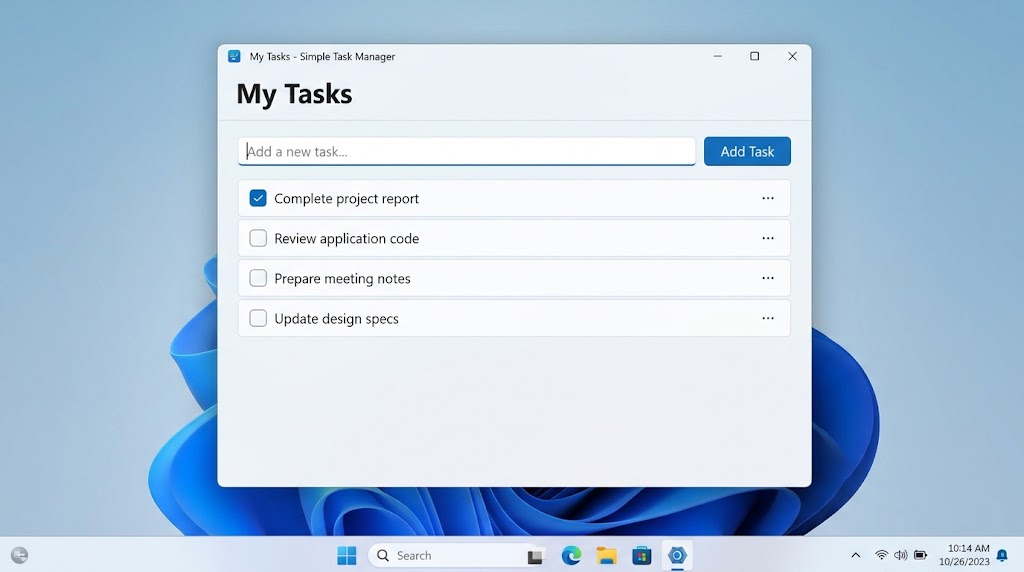1024x572 pixels.
Task: Open options for Review application code
Action: click(768, 238)
